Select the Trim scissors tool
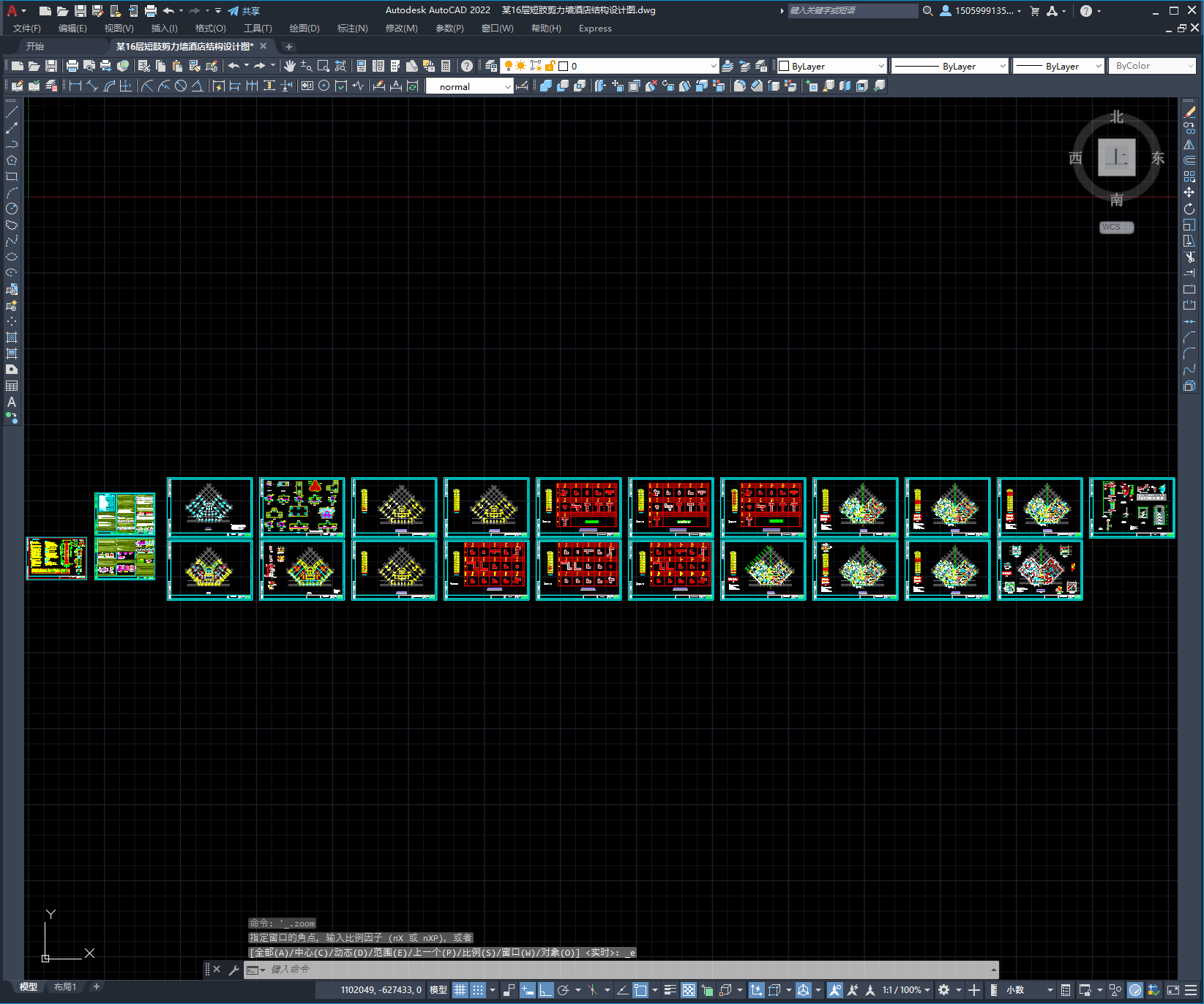 [x=1189, y=257]
